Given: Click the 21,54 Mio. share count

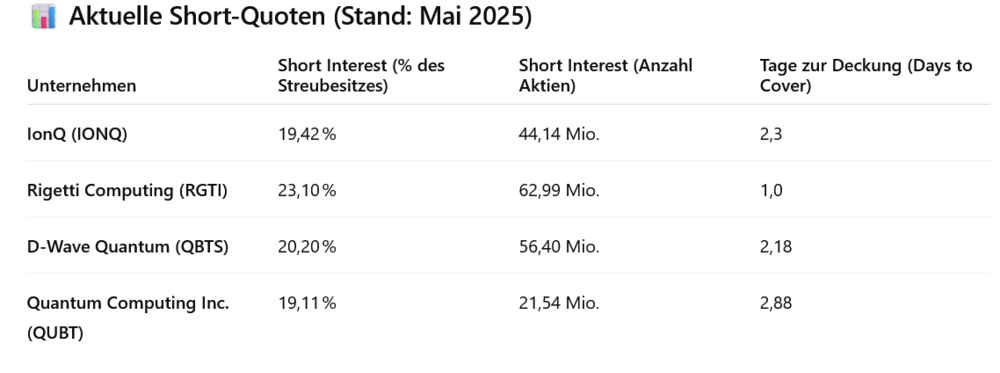Looking at the screenshot, I should [559, 303].
